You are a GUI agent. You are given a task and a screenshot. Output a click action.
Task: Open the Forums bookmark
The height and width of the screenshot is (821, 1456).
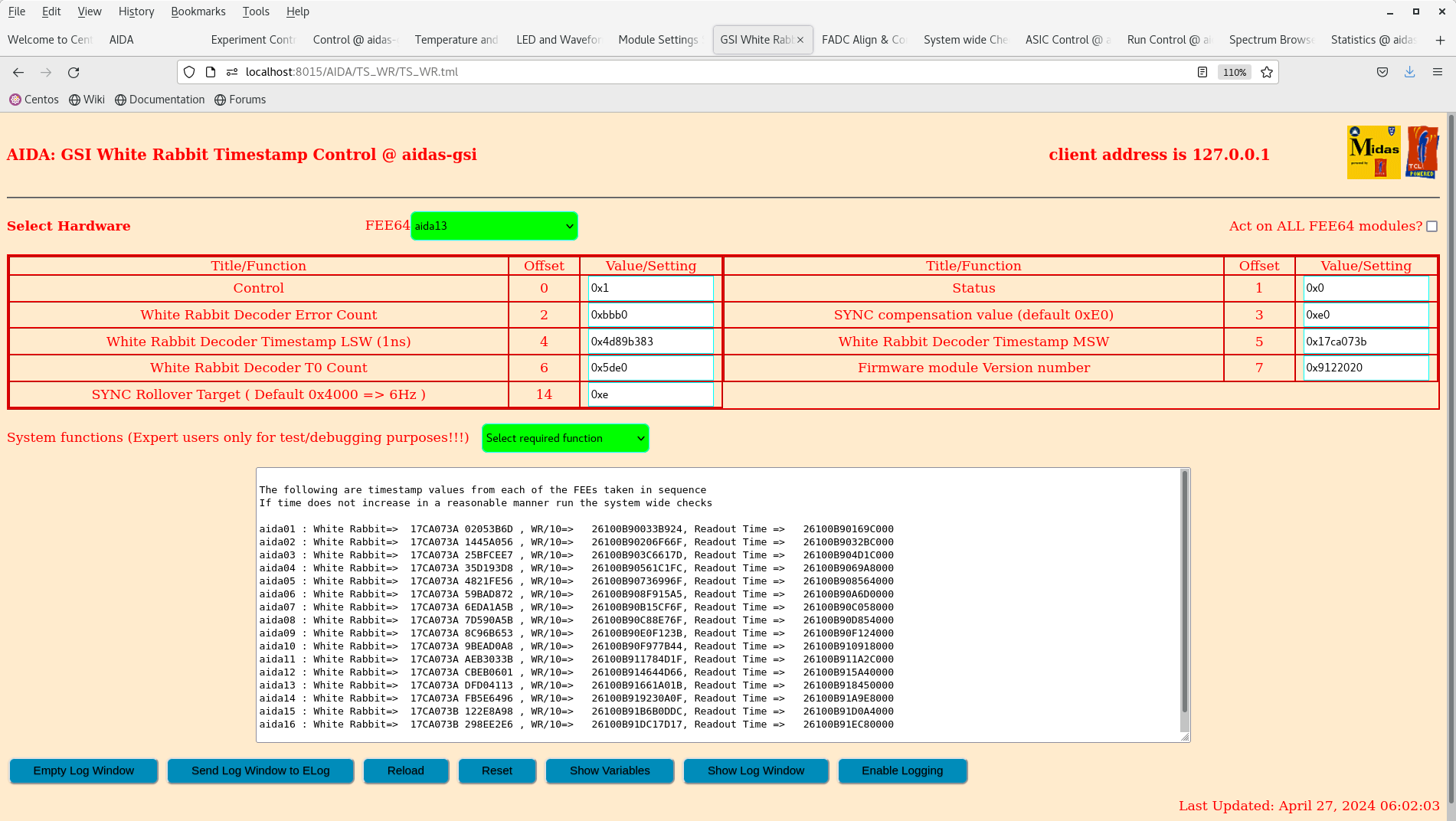click(x=240, y=100)
